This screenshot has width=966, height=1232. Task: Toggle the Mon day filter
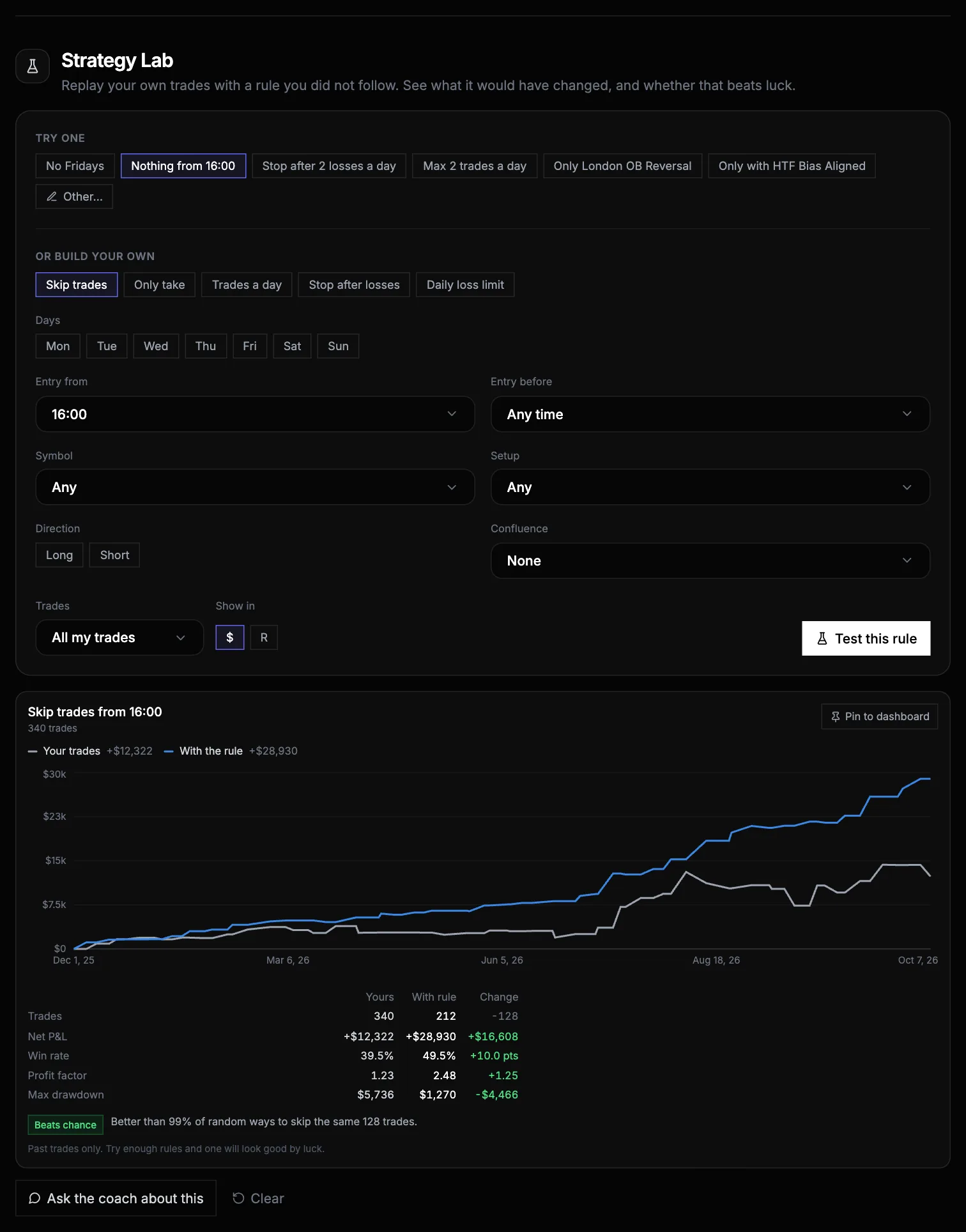(x=58, y=346)
